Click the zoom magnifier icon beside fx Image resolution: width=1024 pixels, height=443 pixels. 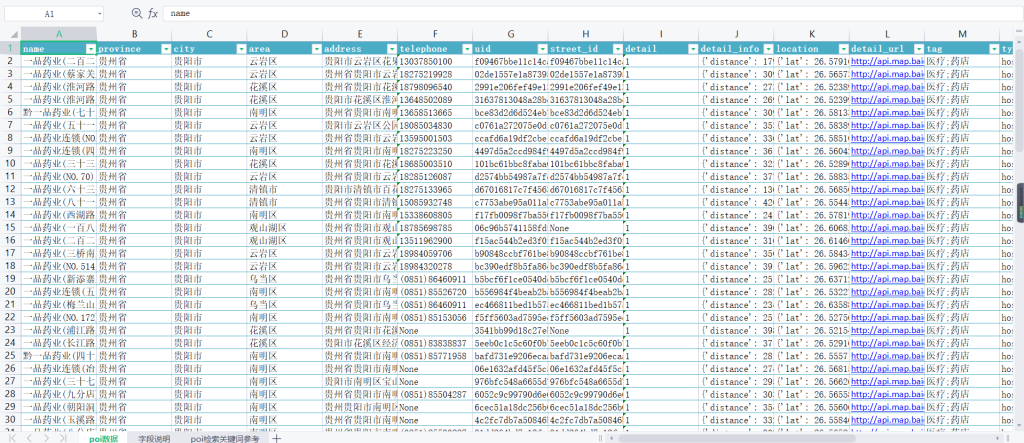[137, 14]
